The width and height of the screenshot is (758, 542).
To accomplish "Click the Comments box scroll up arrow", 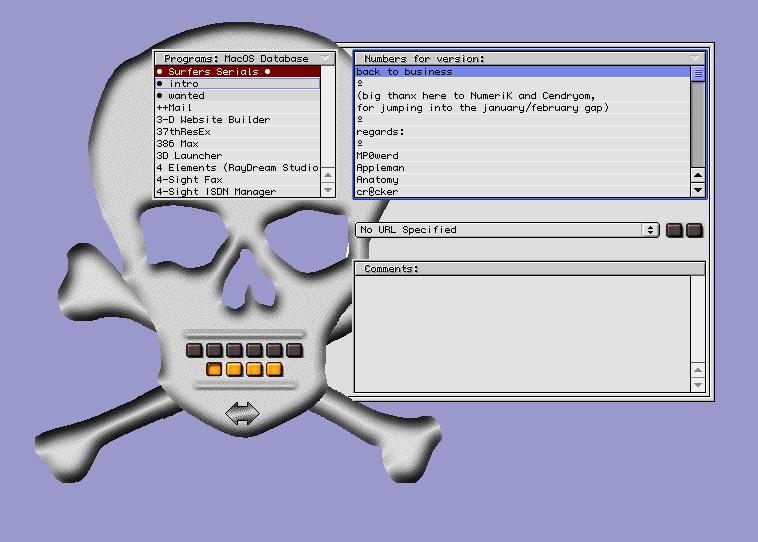I will click(x=698, y=370).
